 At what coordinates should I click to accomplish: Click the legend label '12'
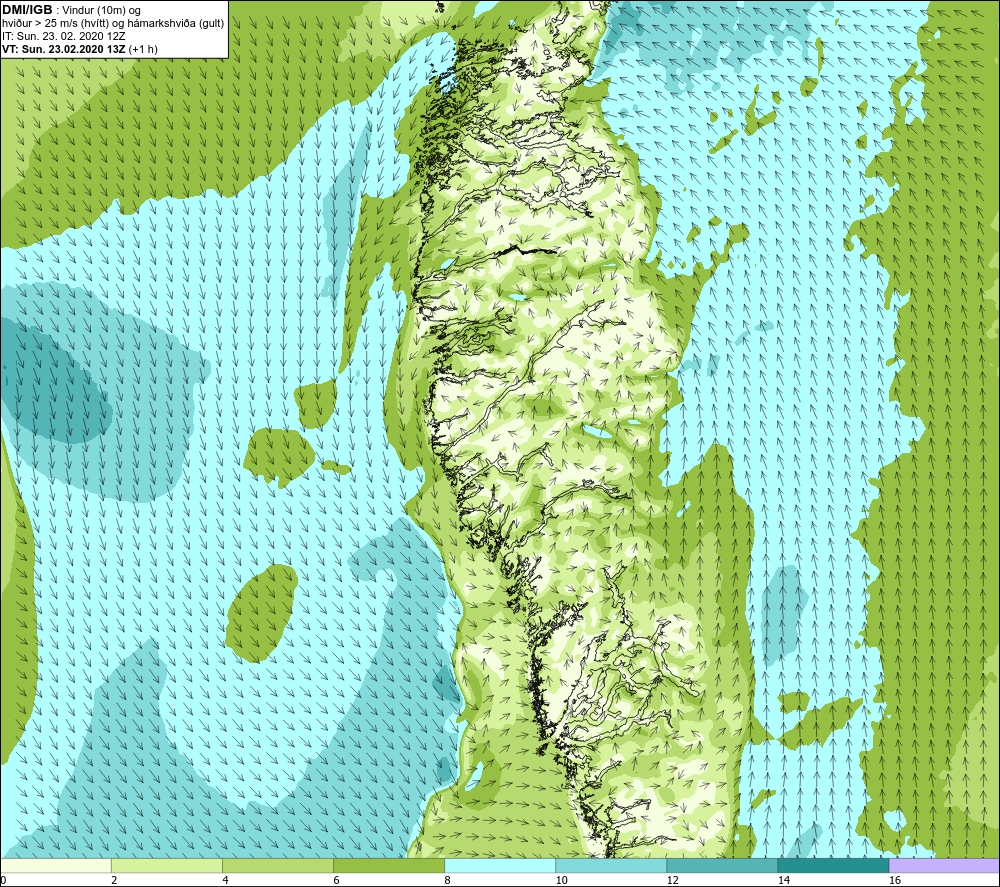click(672, 881)
